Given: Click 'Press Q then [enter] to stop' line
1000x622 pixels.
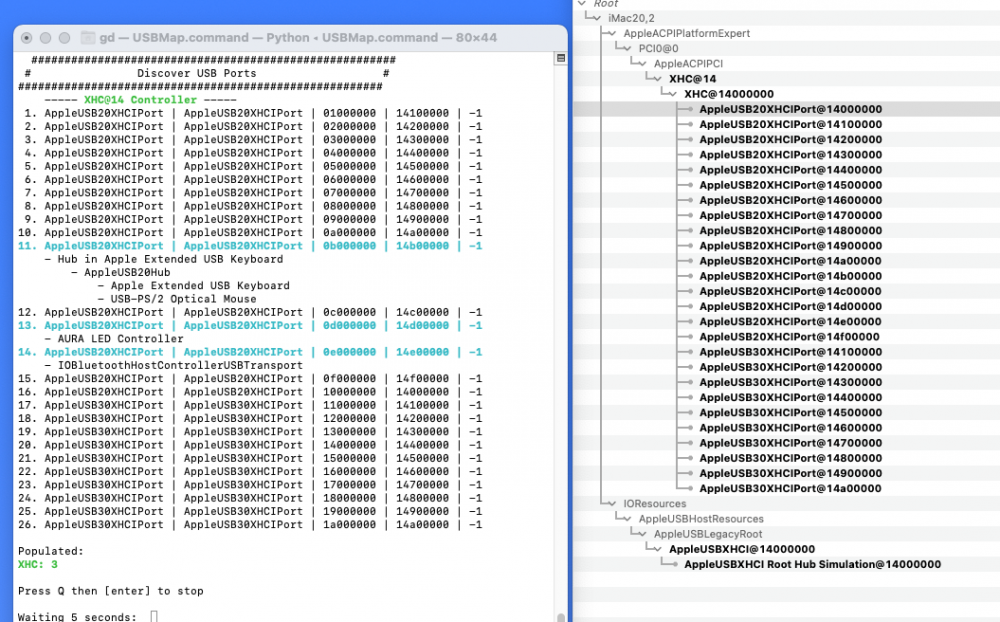Looking at the screenshot, I should click(111, 591).
